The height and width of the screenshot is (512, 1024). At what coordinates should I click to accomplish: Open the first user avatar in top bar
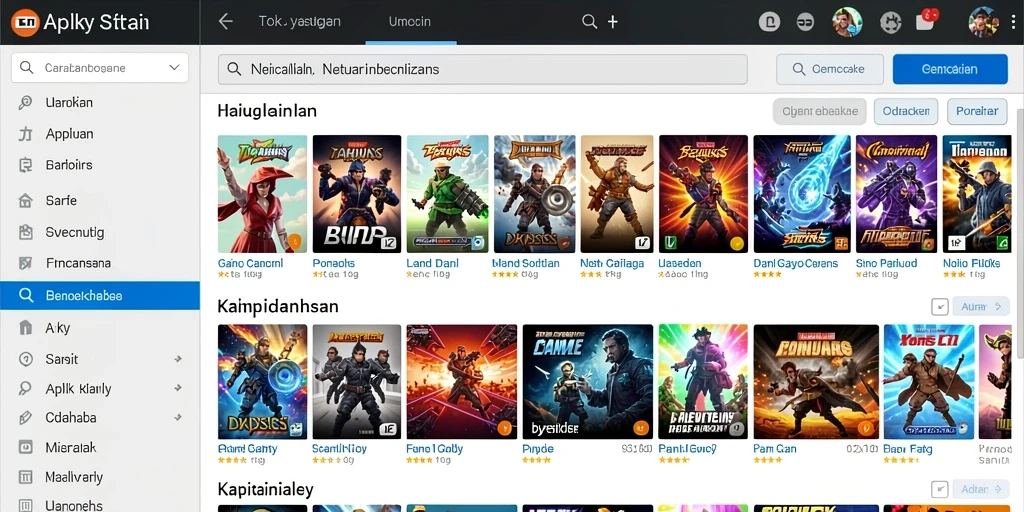pyautogui.click(x=848, y=22)
